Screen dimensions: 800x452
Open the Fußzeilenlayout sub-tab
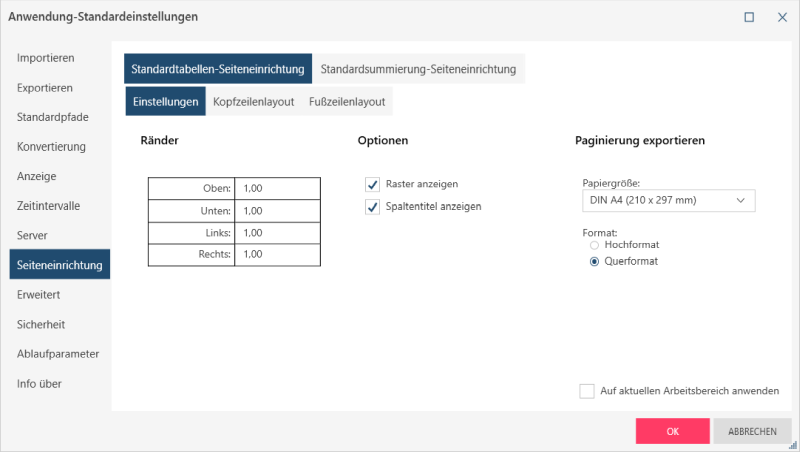(347, 102)
